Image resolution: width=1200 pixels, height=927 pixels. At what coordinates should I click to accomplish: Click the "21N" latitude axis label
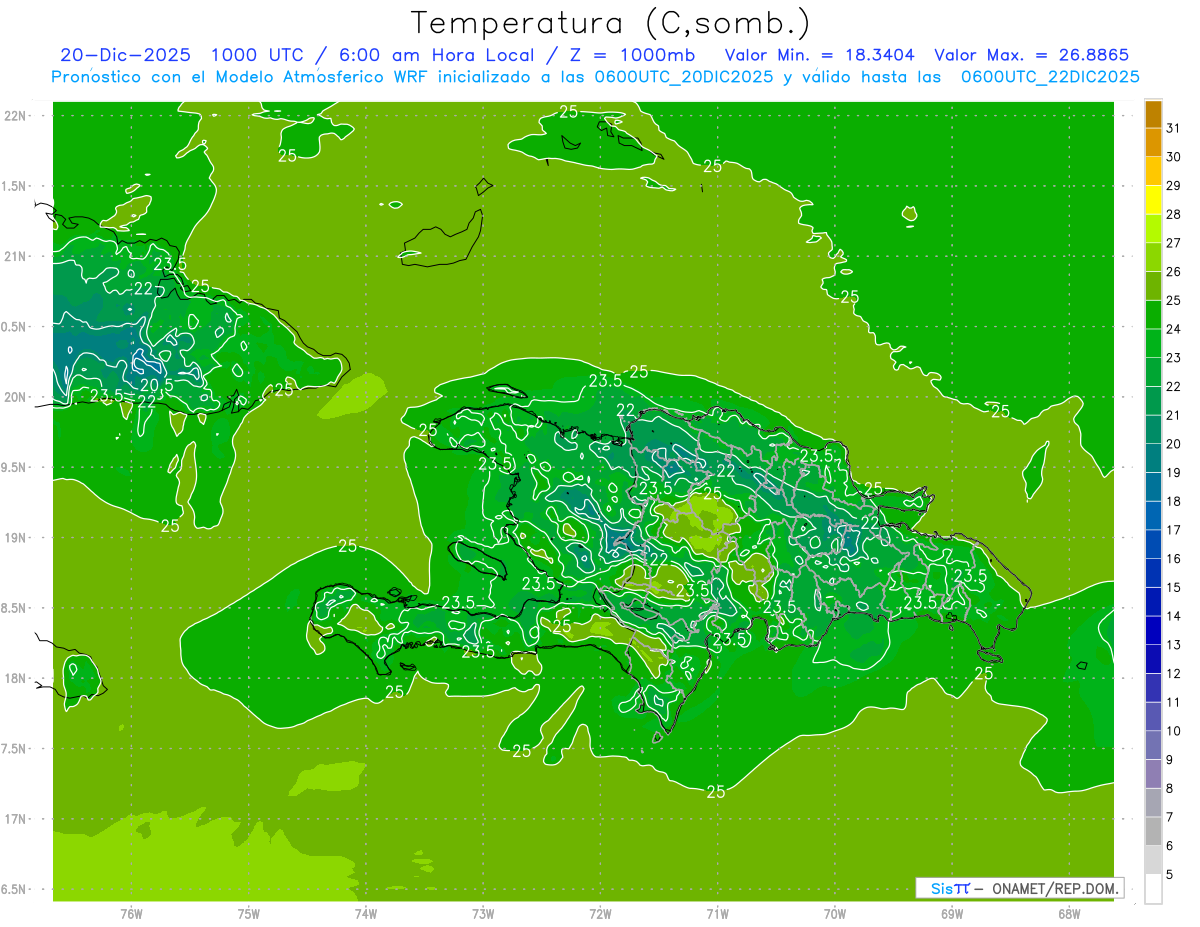[17, 257]
